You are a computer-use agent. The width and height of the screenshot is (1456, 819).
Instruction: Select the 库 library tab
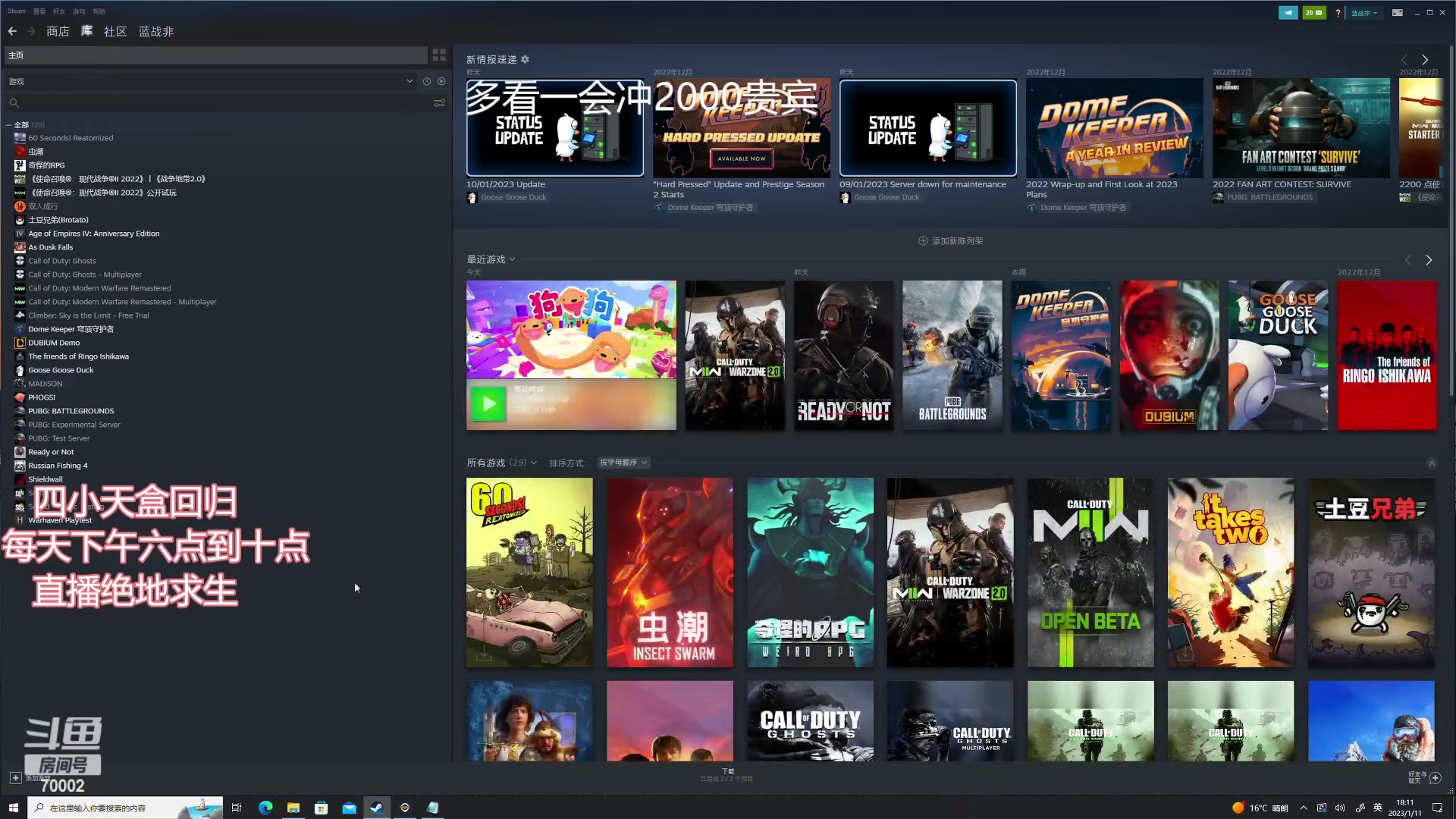point(86,31)
